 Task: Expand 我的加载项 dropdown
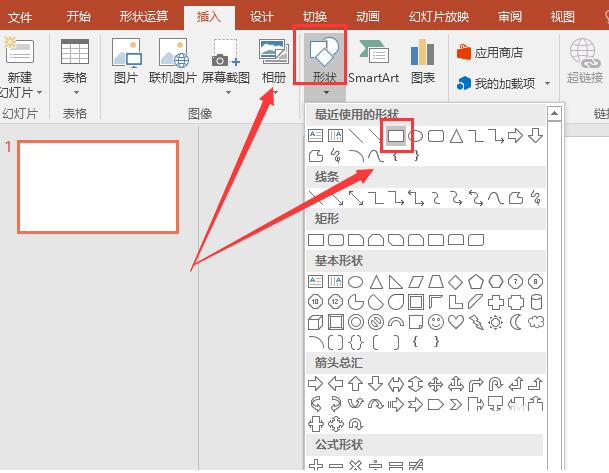[547, 83]
